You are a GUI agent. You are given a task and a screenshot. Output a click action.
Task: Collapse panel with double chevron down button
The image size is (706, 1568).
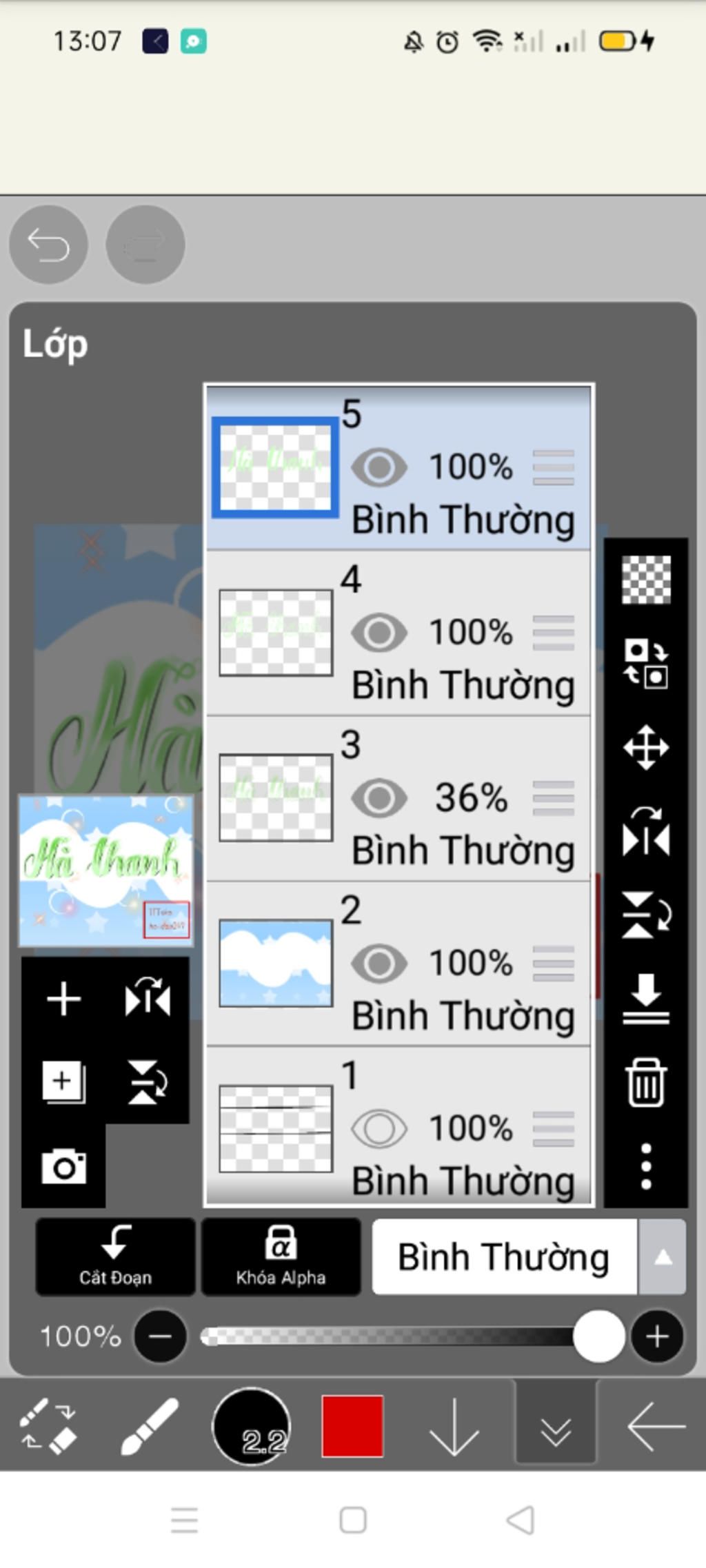tap(556, 1426)
